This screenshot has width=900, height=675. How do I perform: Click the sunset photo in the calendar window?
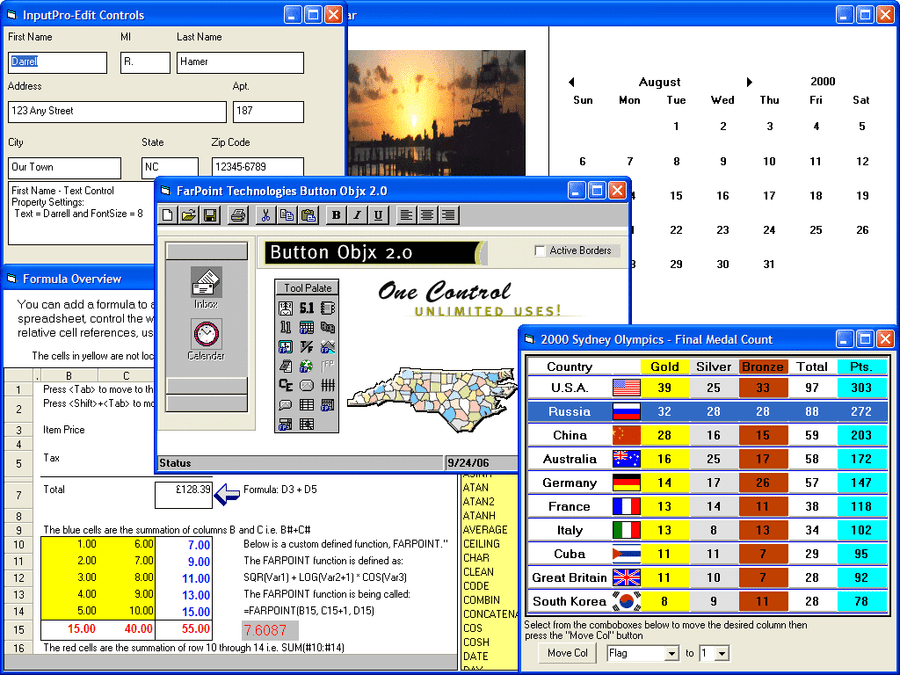(436, 113)
